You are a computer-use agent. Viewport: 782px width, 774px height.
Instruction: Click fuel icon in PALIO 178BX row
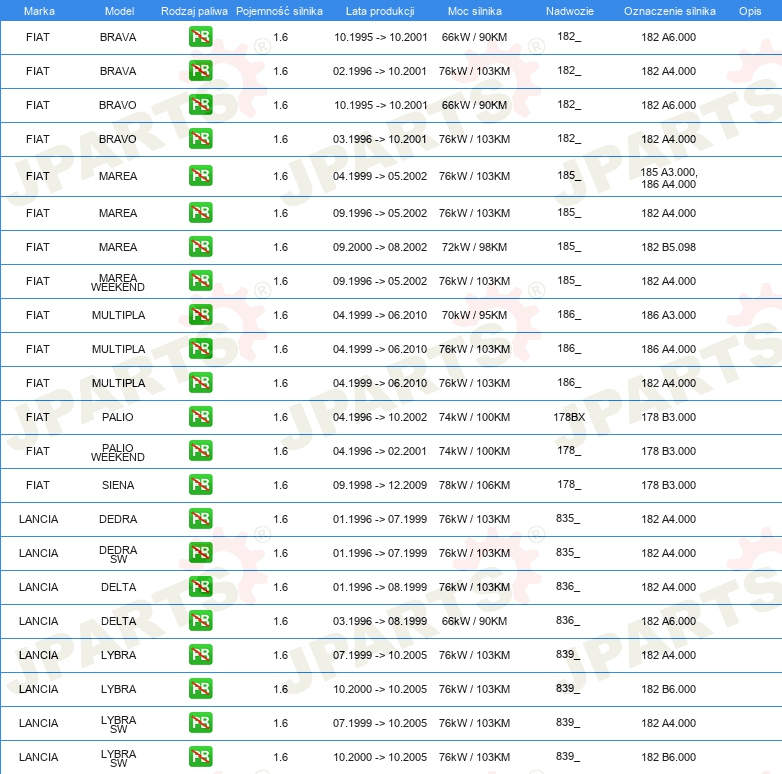click(x=200, y=417)
